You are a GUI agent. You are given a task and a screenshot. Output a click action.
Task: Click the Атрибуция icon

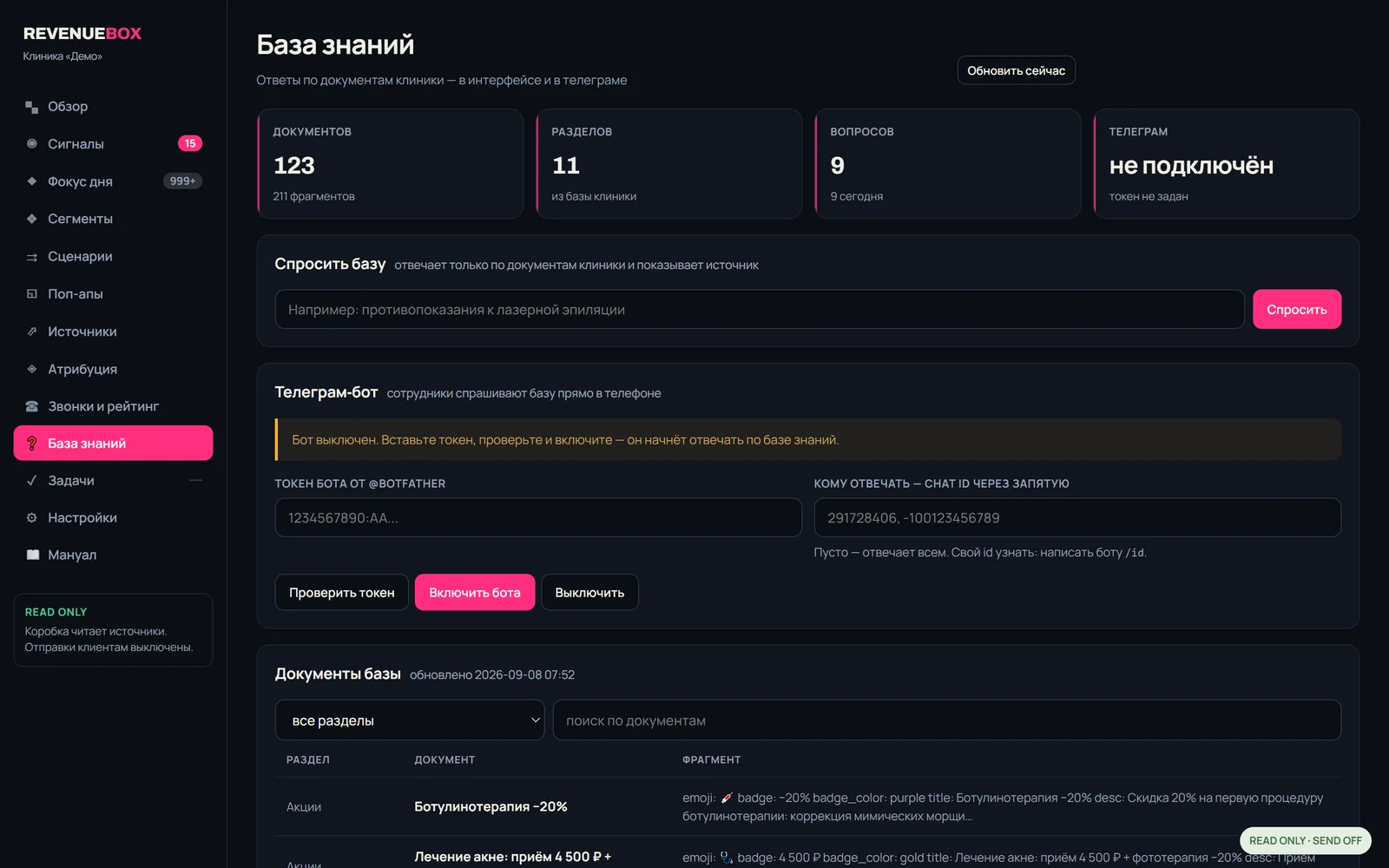click(32, 369)
